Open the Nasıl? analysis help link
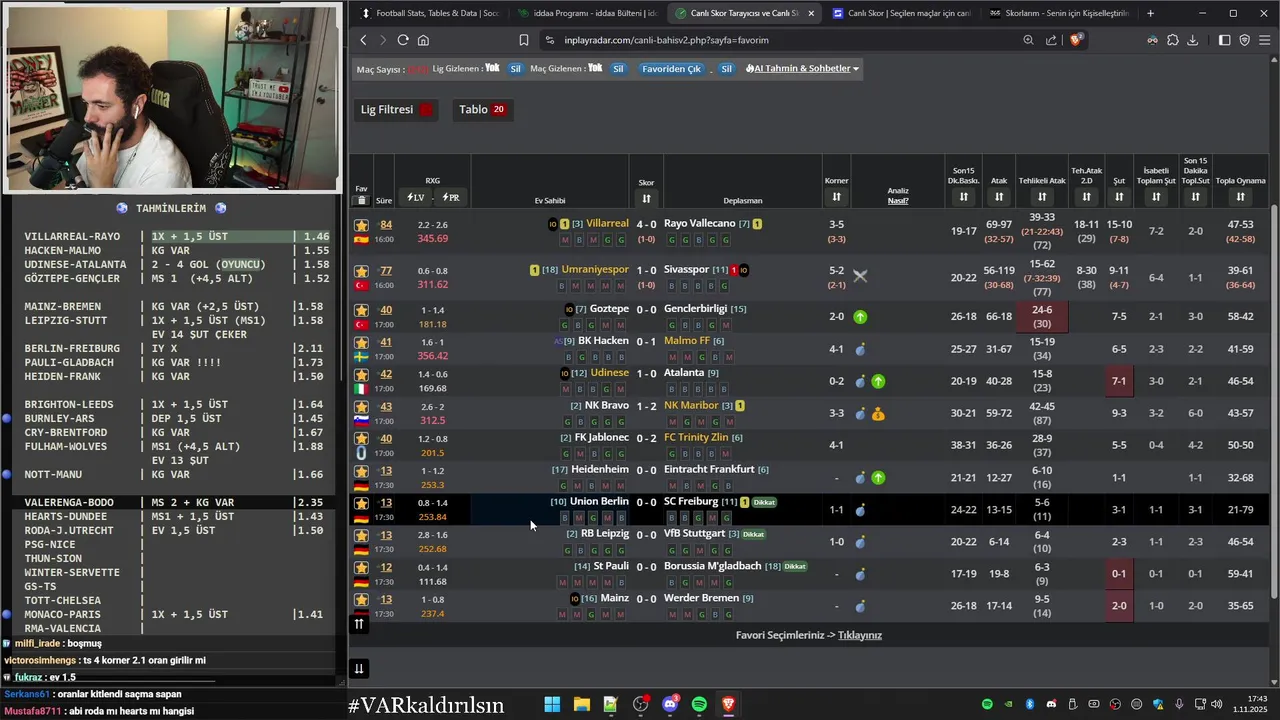 pos(898,200)
